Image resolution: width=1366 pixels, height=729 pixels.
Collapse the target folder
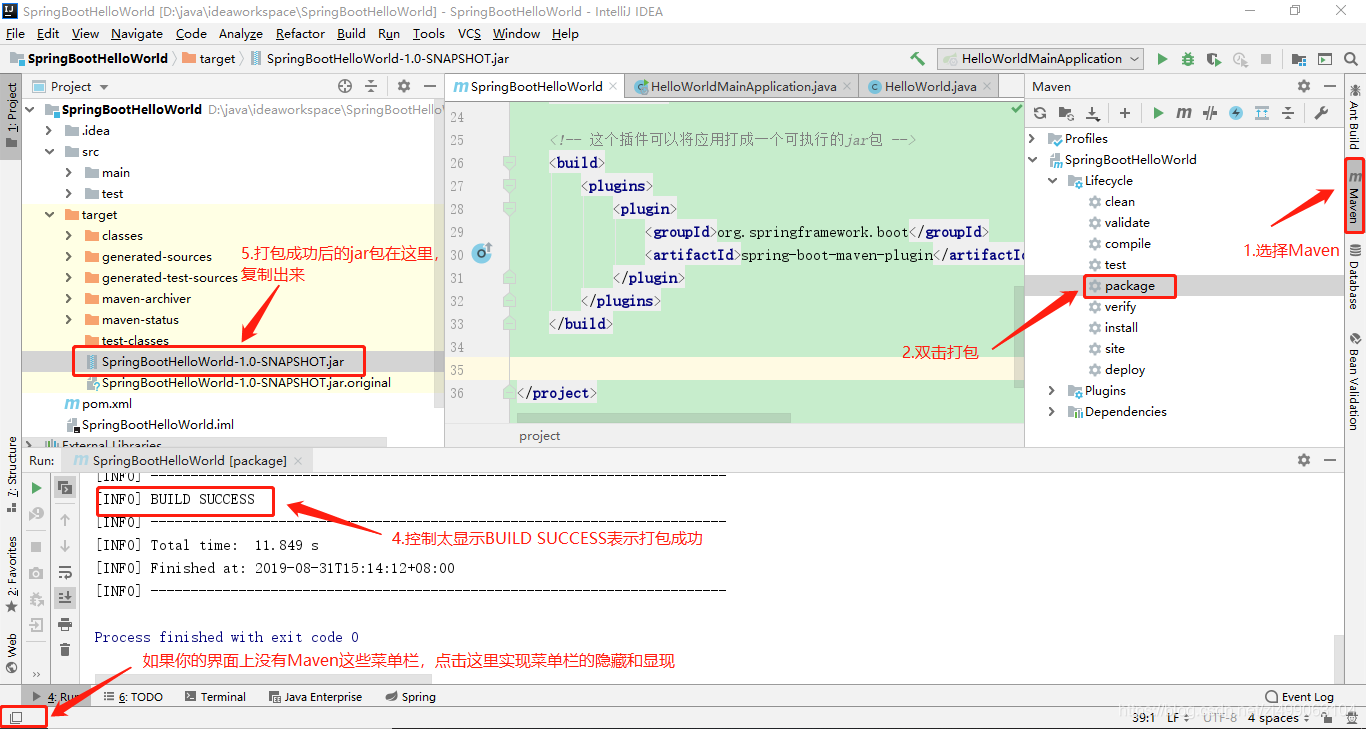[x=49, y=215]
